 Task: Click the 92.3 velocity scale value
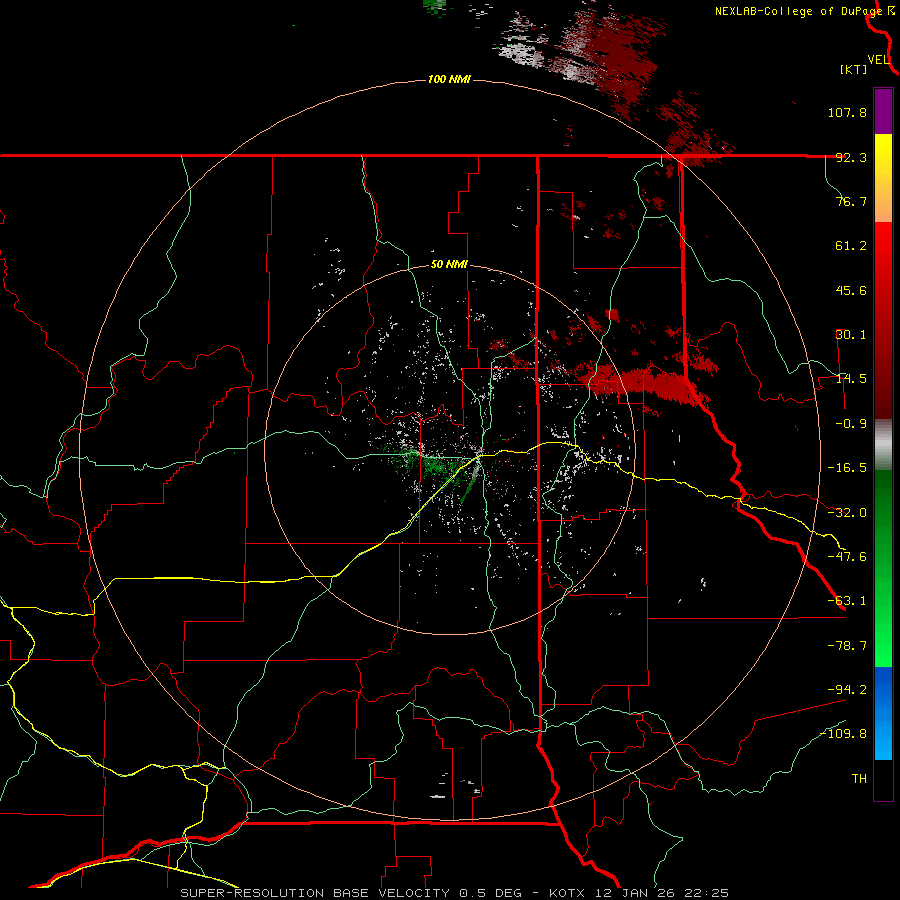(851, 157)
